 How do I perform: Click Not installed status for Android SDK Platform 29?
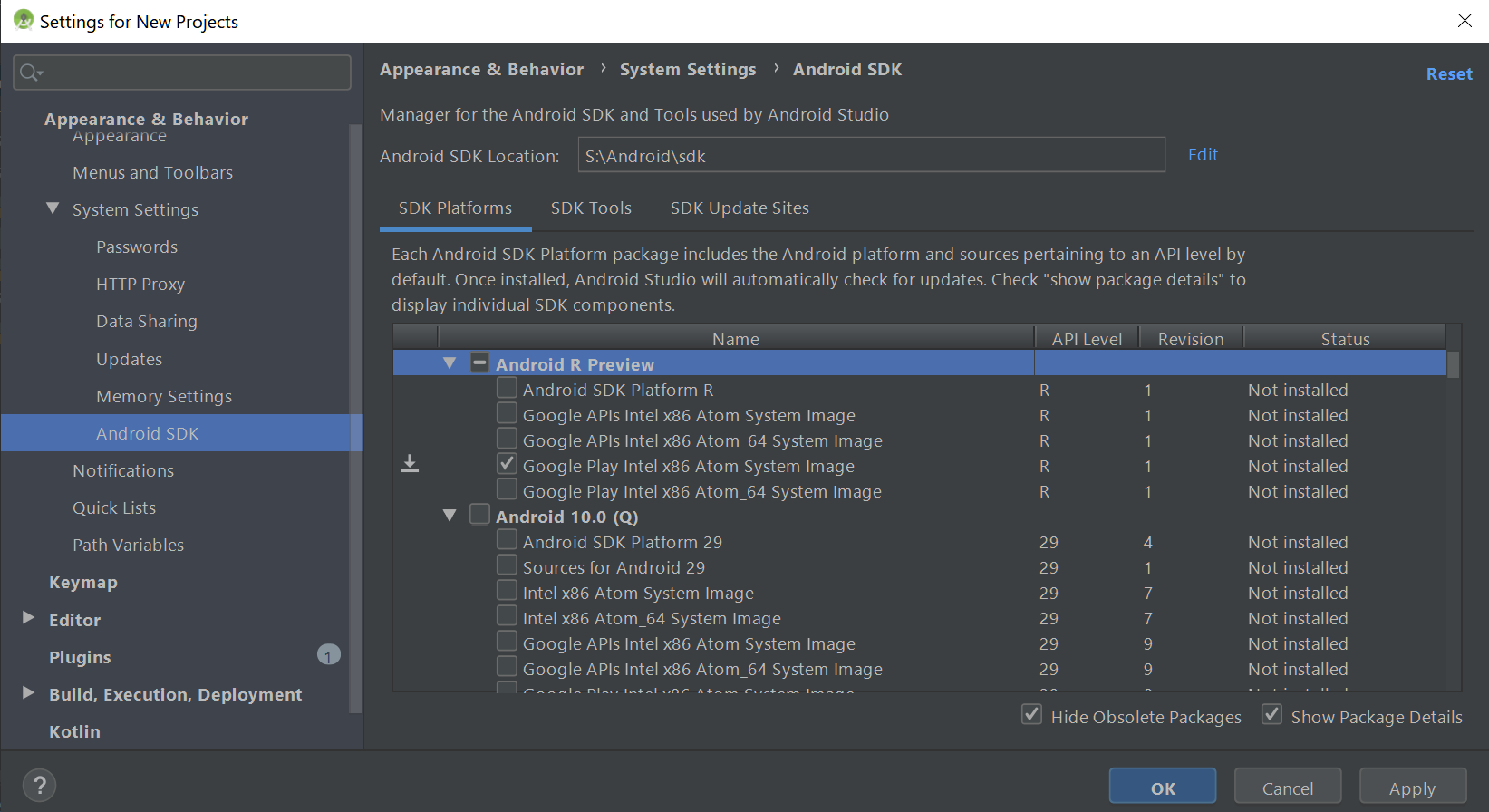[x=1298, y=542]
